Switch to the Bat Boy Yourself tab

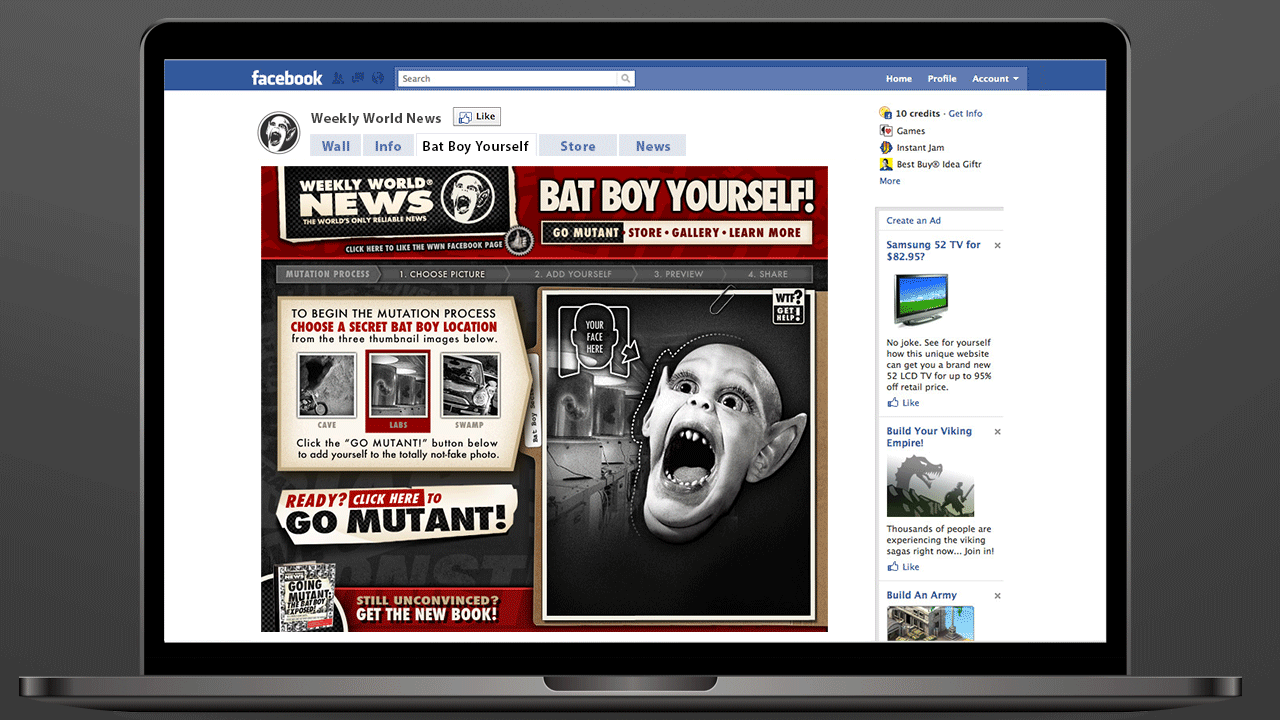(x=476, y=145)
